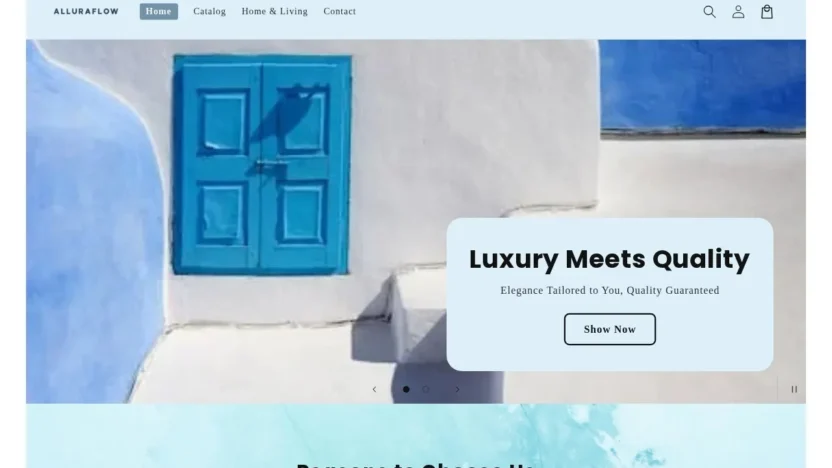
Task: Advance to next slide arrow
Action: click(457, 389)
